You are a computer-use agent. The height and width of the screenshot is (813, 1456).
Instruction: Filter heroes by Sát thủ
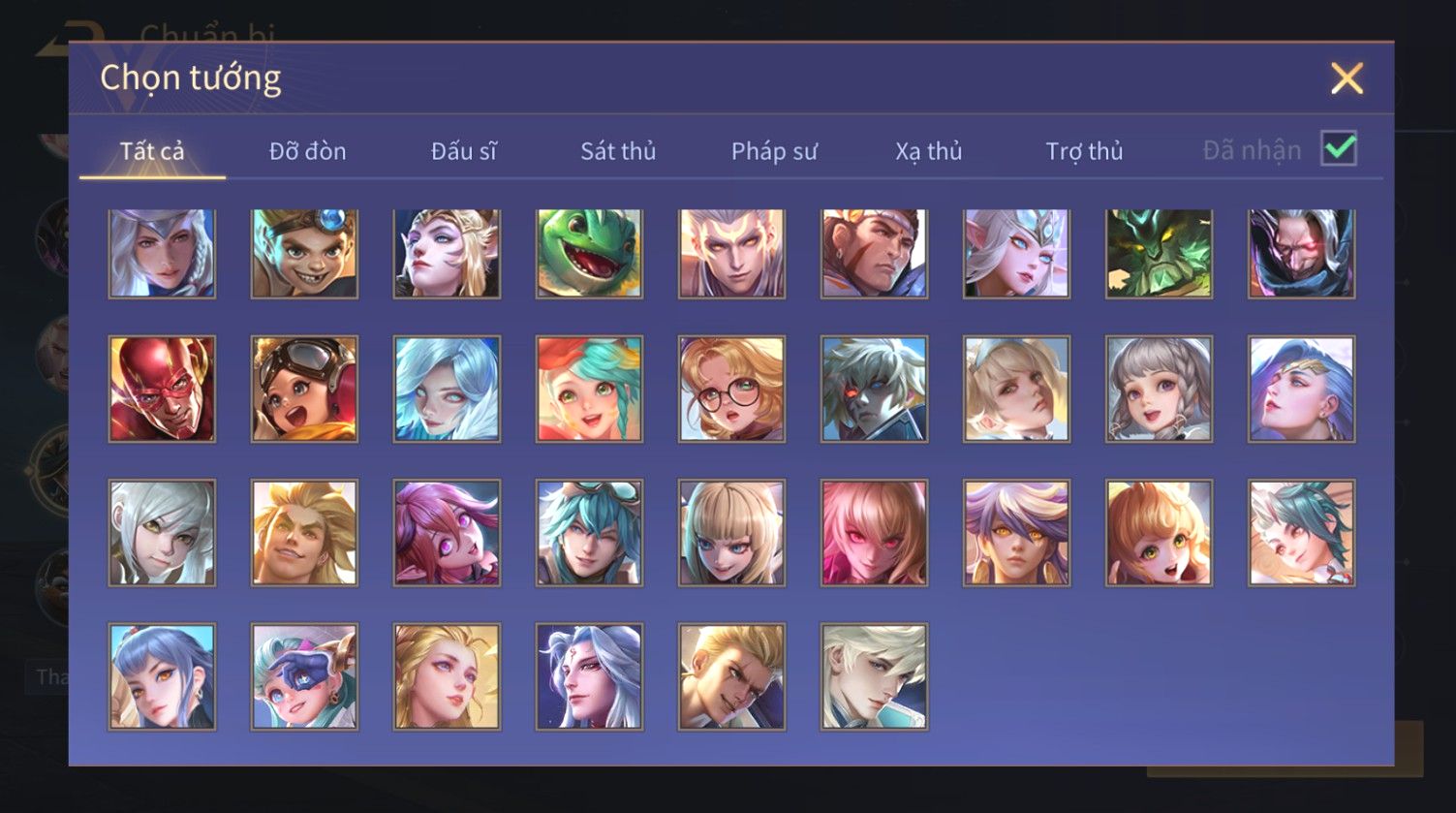(618, 151)
